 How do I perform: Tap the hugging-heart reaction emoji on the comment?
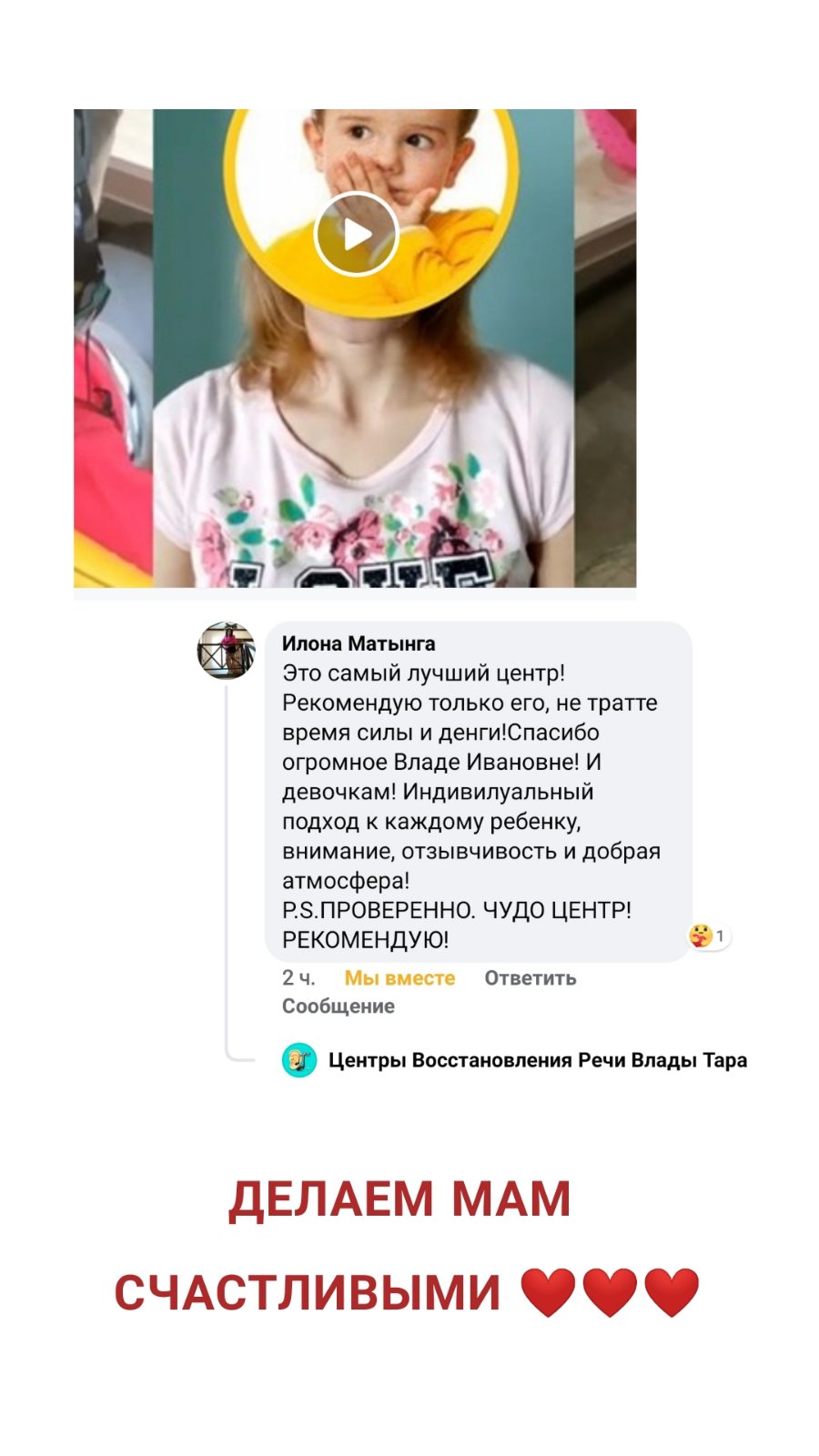pos(700,935)
